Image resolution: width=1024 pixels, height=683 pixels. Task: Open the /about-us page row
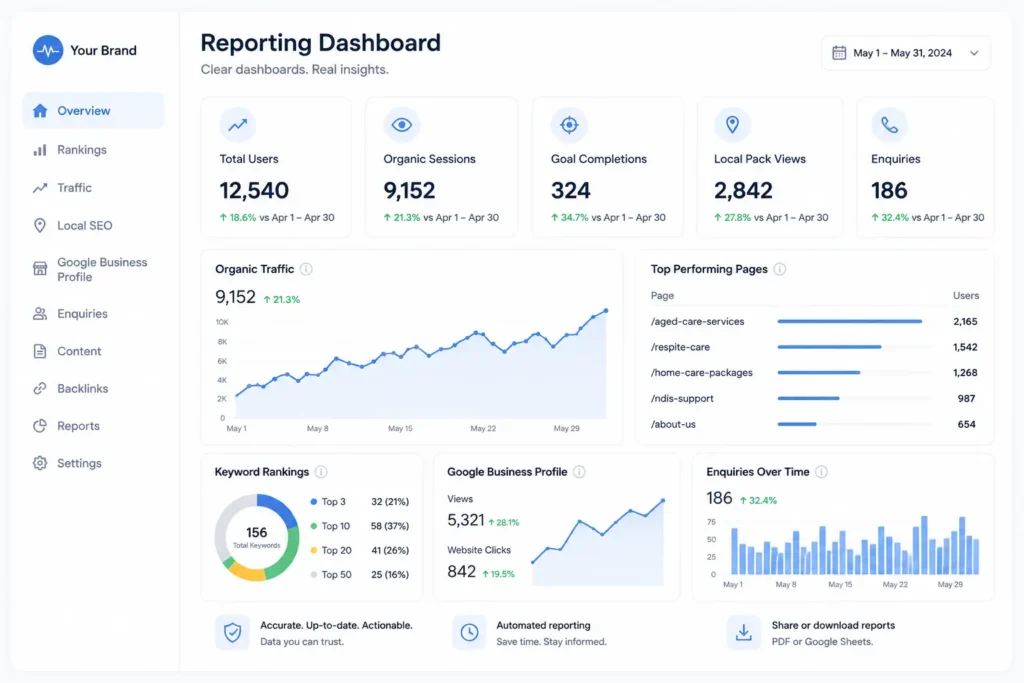click(814, 424)
